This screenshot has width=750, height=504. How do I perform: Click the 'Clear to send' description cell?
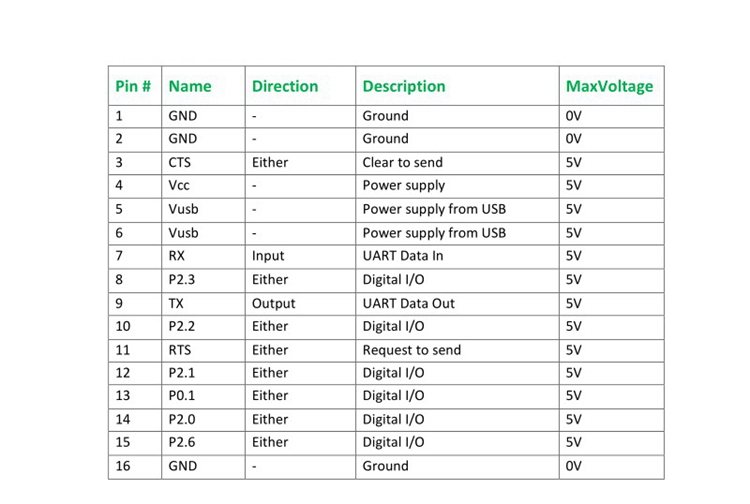tap(402, 162)
